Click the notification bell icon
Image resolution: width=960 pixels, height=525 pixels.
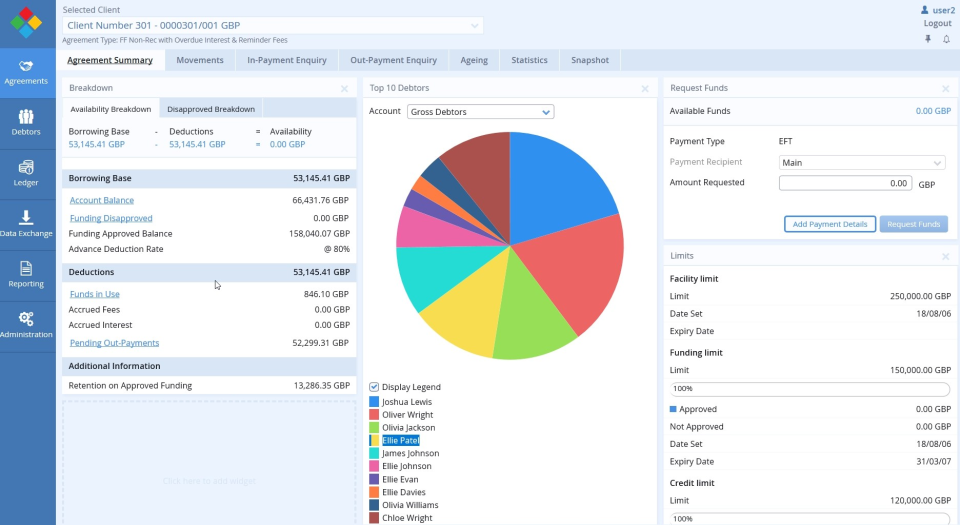pos(946,39)
